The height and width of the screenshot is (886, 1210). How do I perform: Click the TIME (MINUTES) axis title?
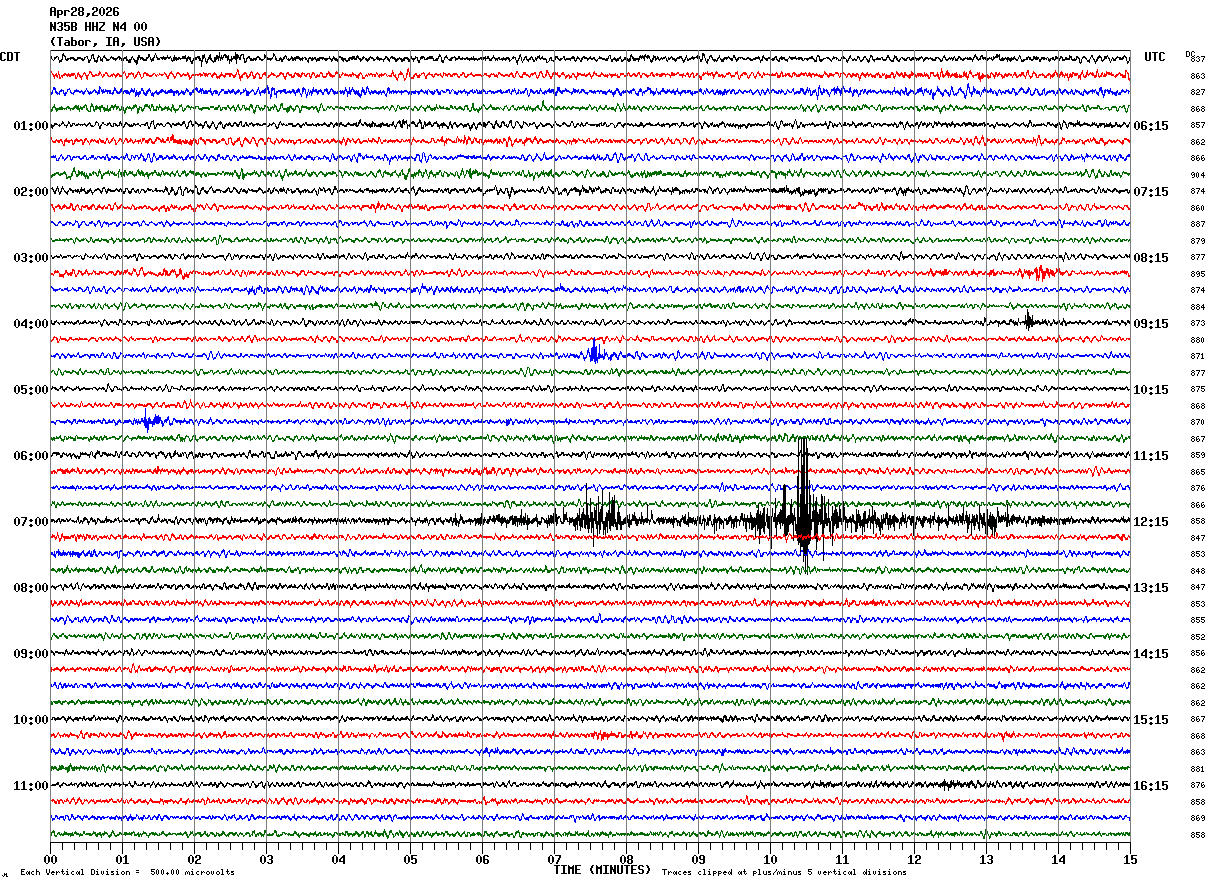click(x=602, y=870)
